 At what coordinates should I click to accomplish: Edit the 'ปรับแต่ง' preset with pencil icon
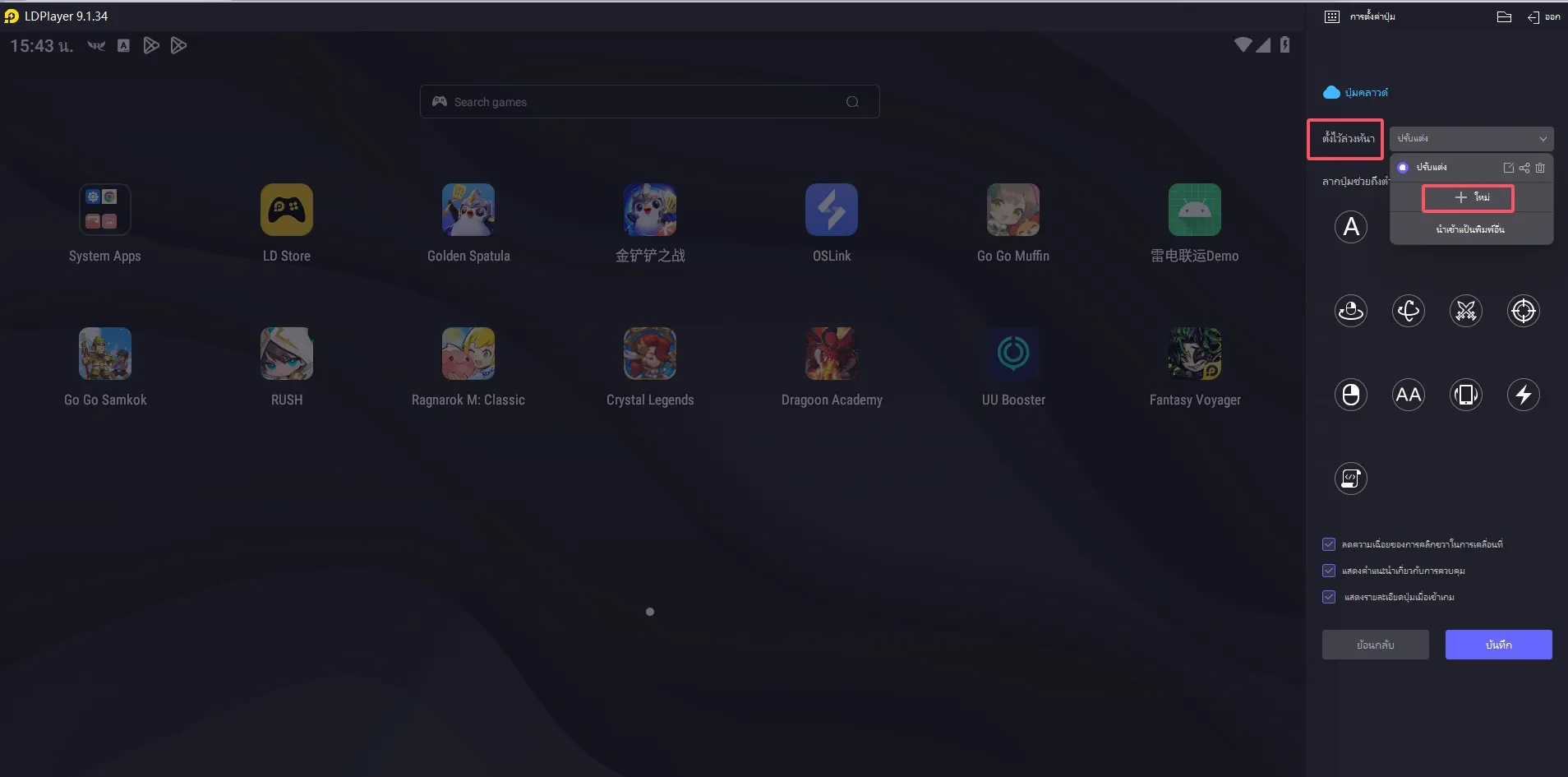click(x=1509, y=168)
